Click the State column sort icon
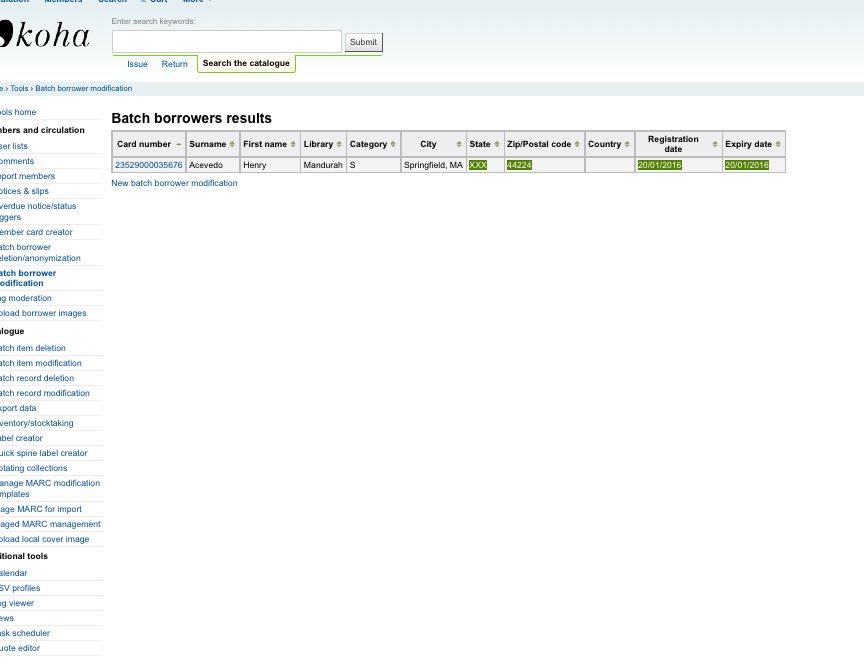The height and width of the screenshot is (664, 864). coord(497,144)
